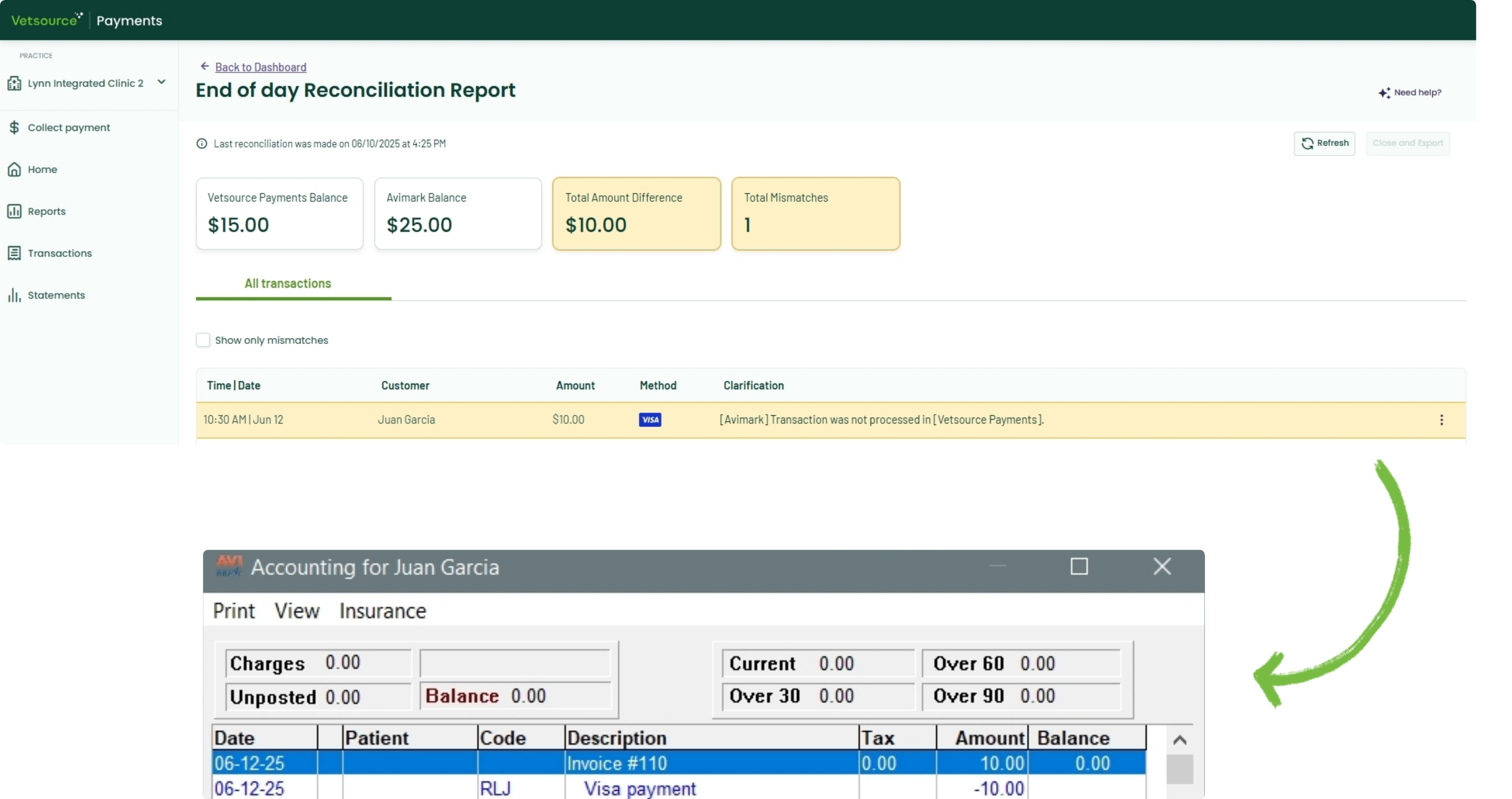The height and width of the screenshot is (799, 1512).
Task: Click the Method column header
Action: (x=657, y=386)
